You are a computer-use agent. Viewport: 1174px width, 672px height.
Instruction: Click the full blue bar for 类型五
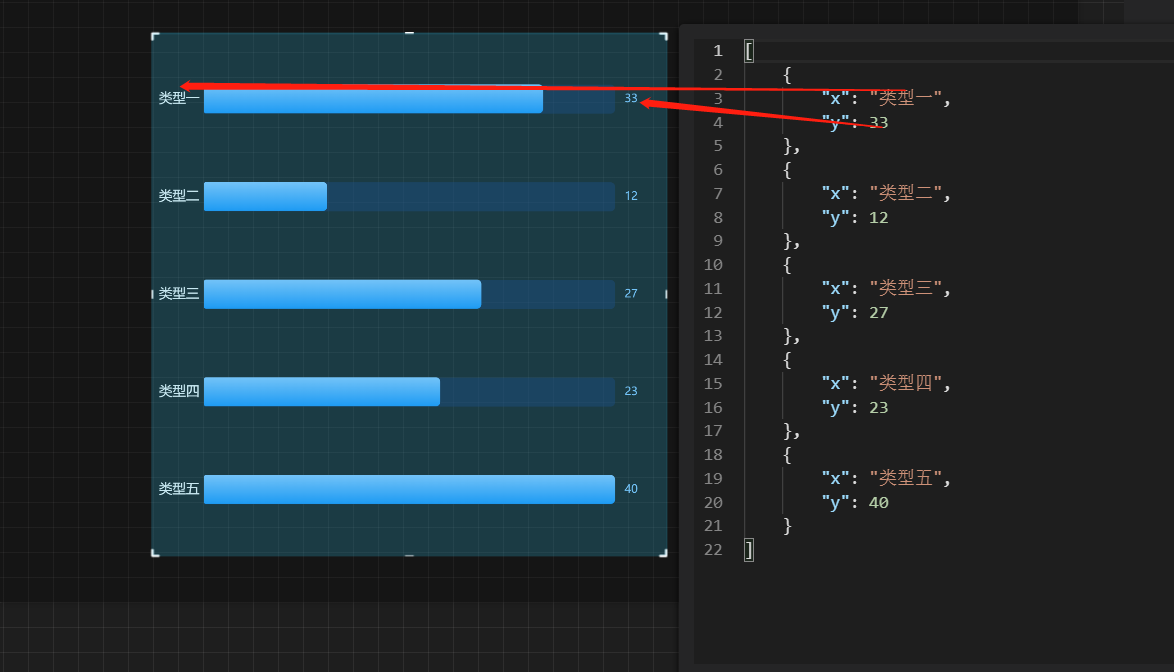(x=409, y=489)
